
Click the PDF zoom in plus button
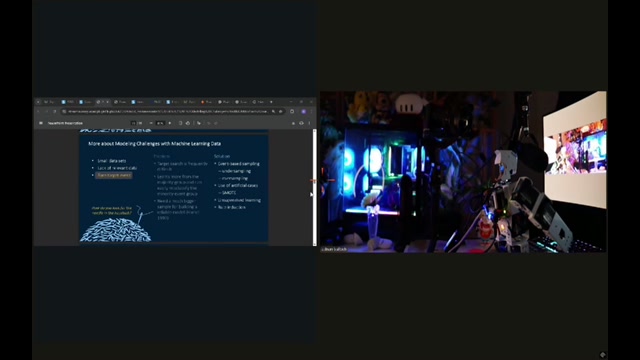coord(170,123)
